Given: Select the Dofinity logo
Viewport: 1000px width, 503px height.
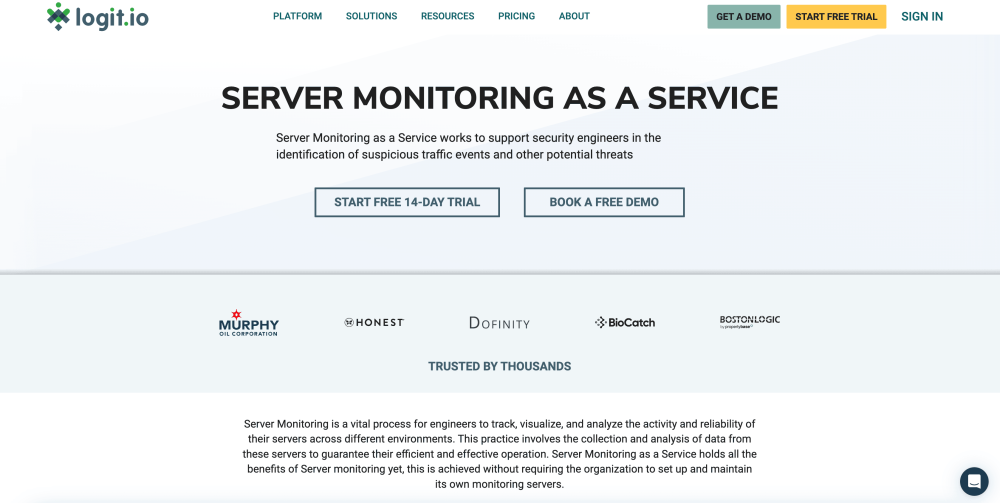Looking at the screenshot, I should pos(499,323).
